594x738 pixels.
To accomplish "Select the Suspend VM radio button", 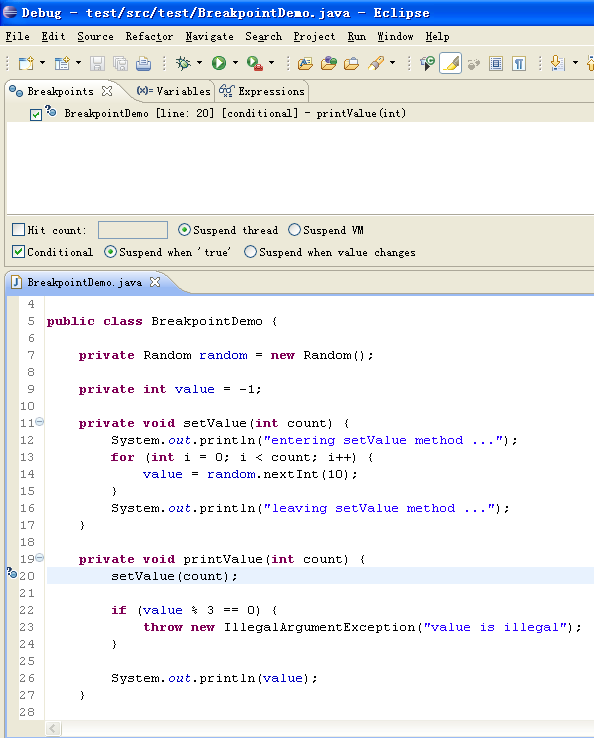I will pyautogui.click(x=294, y=230).
